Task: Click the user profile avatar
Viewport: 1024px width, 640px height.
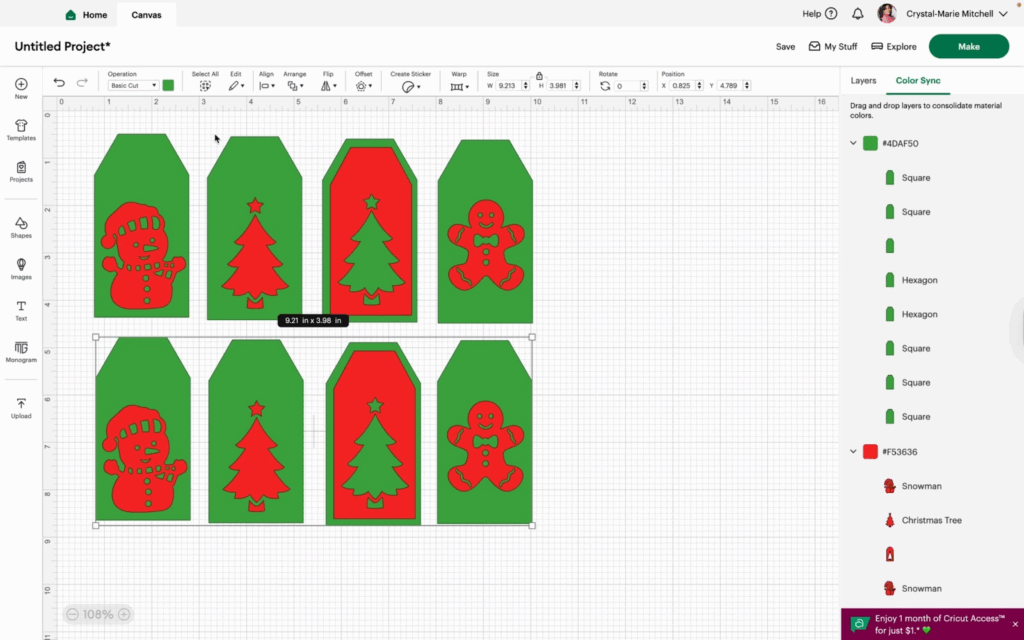Action: (x=887, y=14)
